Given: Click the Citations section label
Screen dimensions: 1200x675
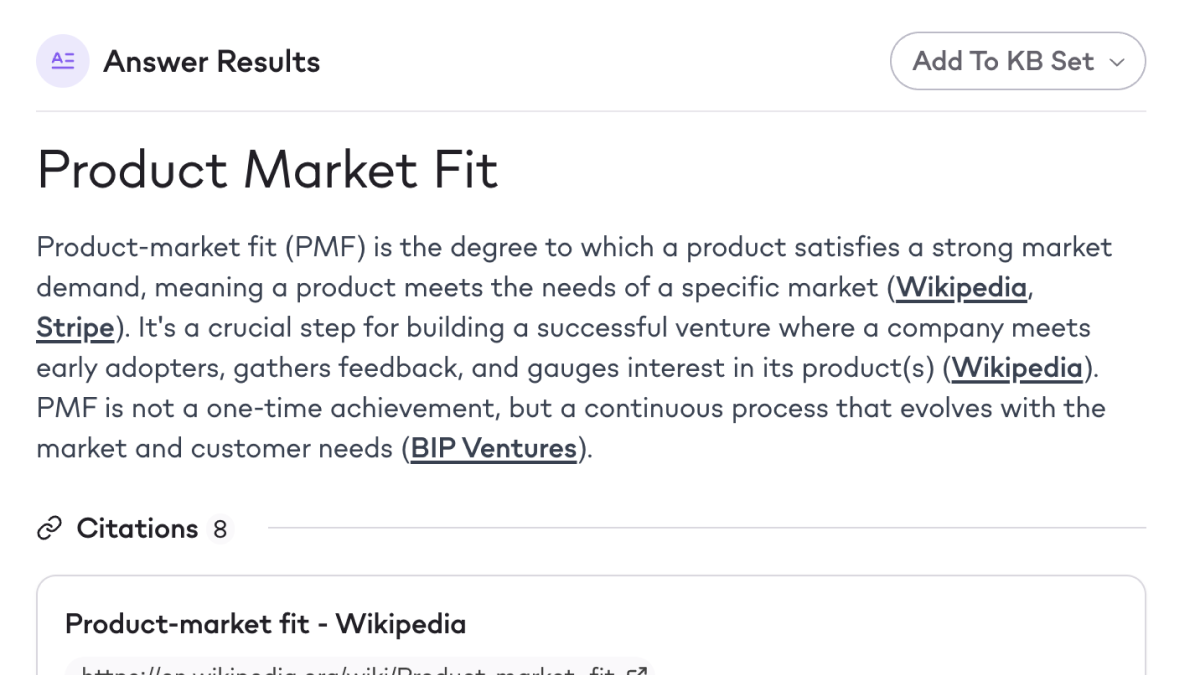Looking at the screenshot, I should pos(137,529).
